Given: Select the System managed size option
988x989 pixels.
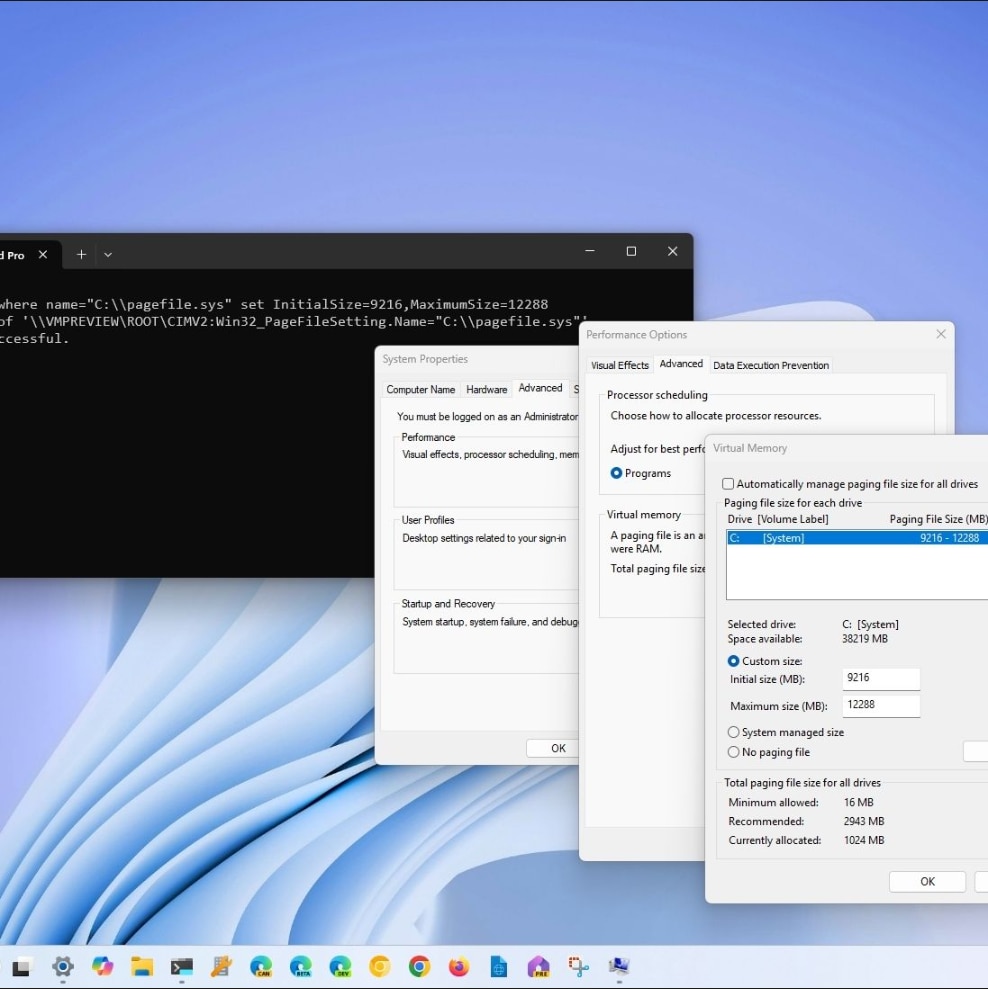Looking at the screenshot, I should 731,732.
